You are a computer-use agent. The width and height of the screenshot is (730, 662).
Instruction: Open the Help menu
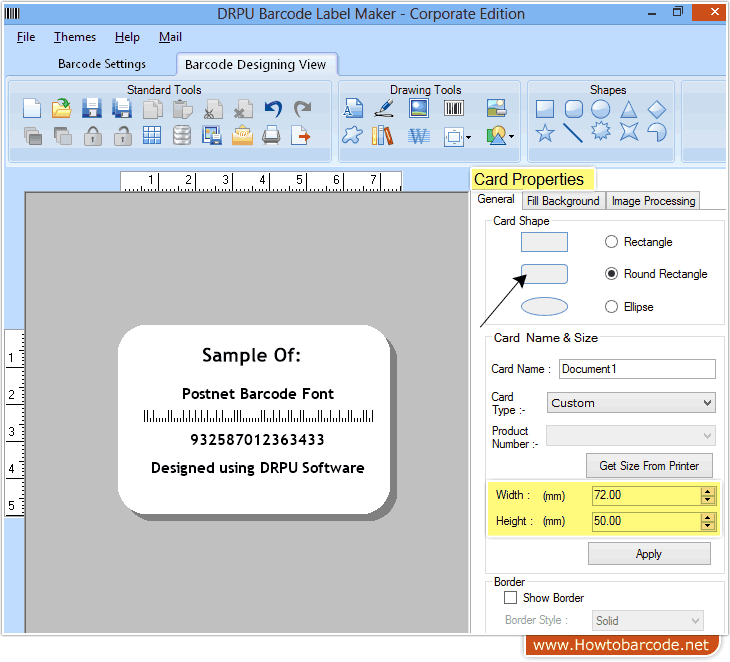point(127,37)
